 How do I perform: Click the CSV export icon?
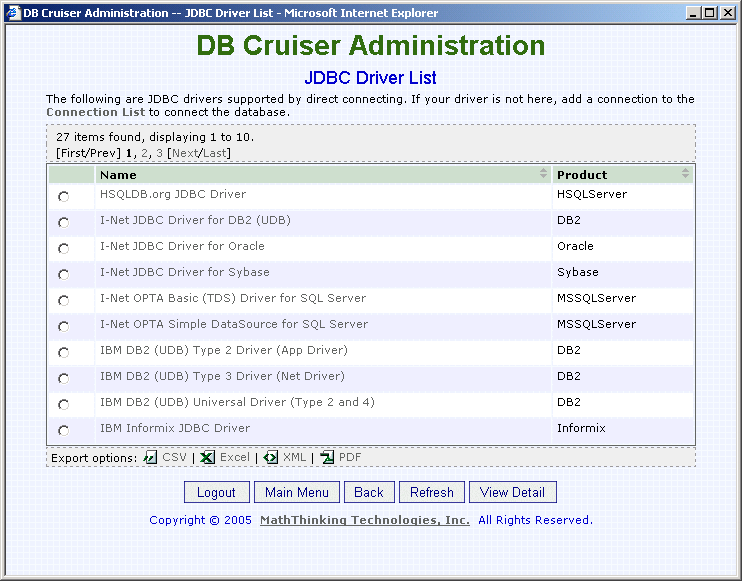(150, 457)
